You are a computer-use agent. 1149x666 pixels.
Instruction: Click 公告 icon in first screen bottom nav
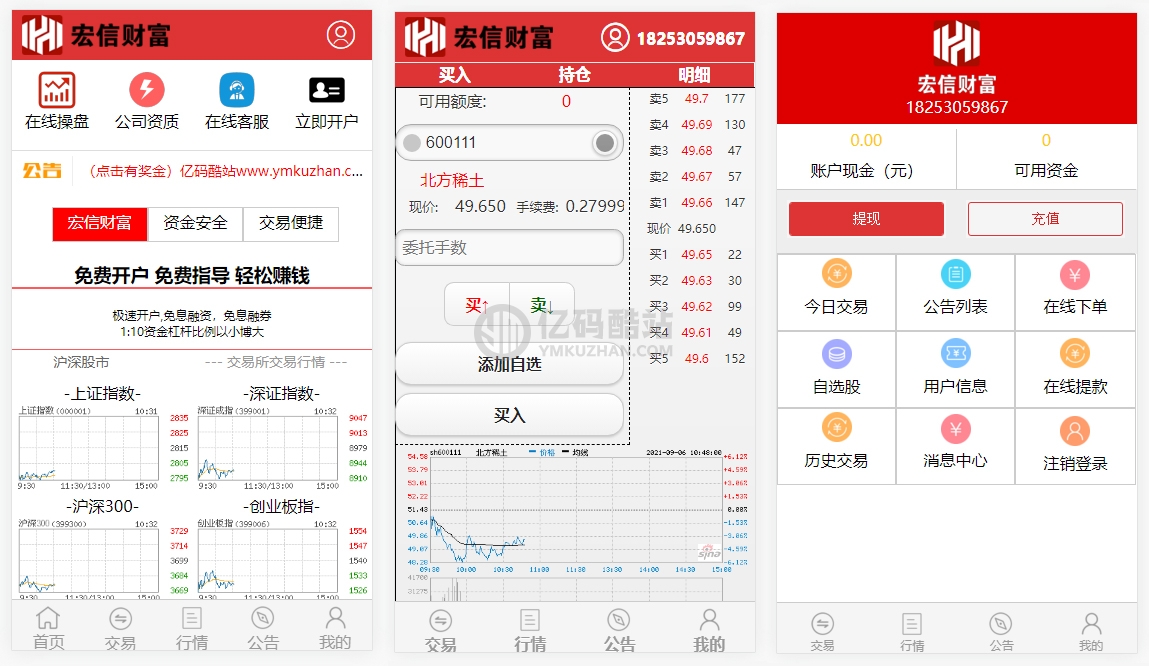click(262, 618)
